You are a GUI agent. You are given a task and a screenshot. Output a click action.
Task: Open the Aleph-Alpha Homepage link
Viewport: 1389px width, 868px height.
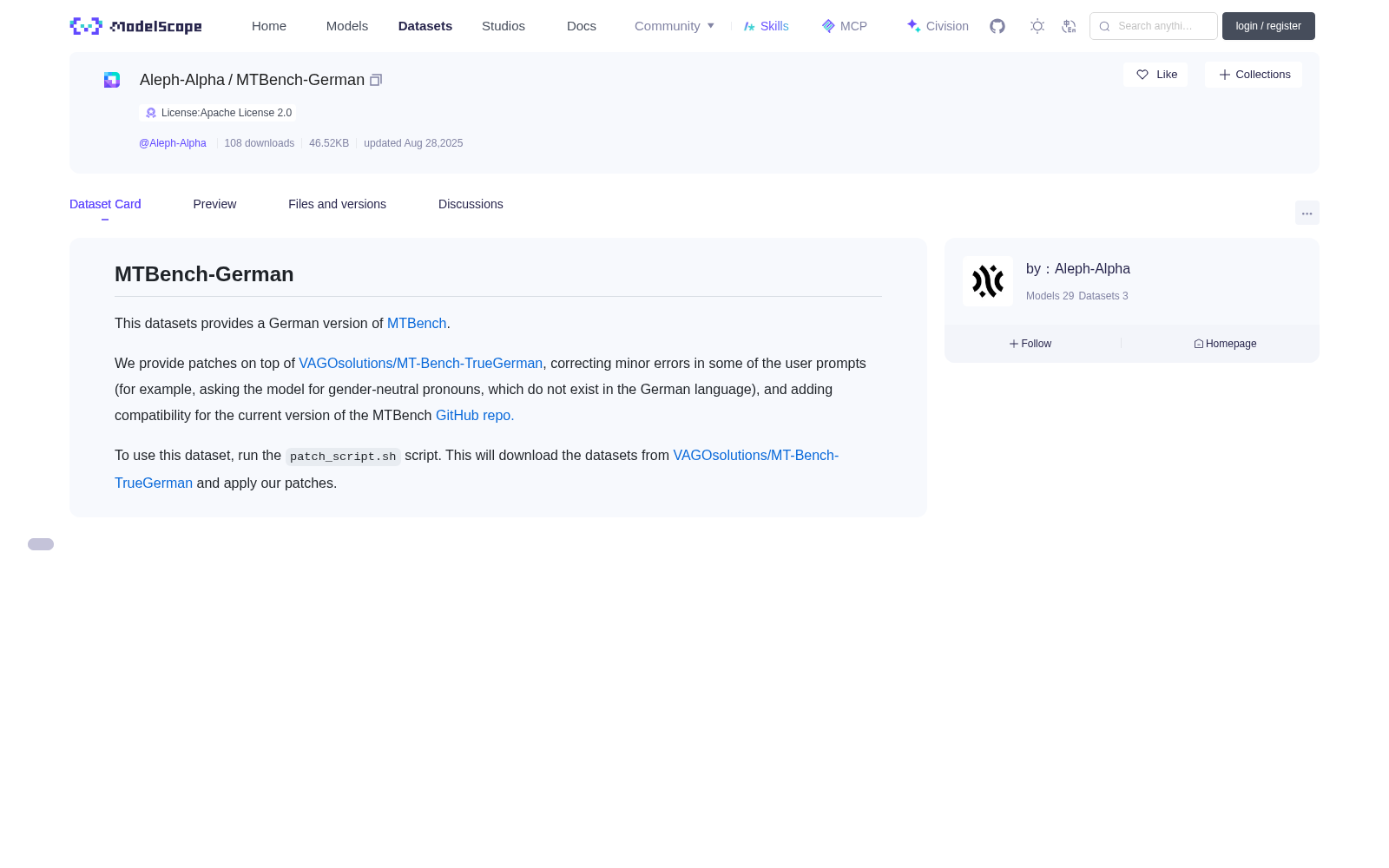pos(1225,344)
